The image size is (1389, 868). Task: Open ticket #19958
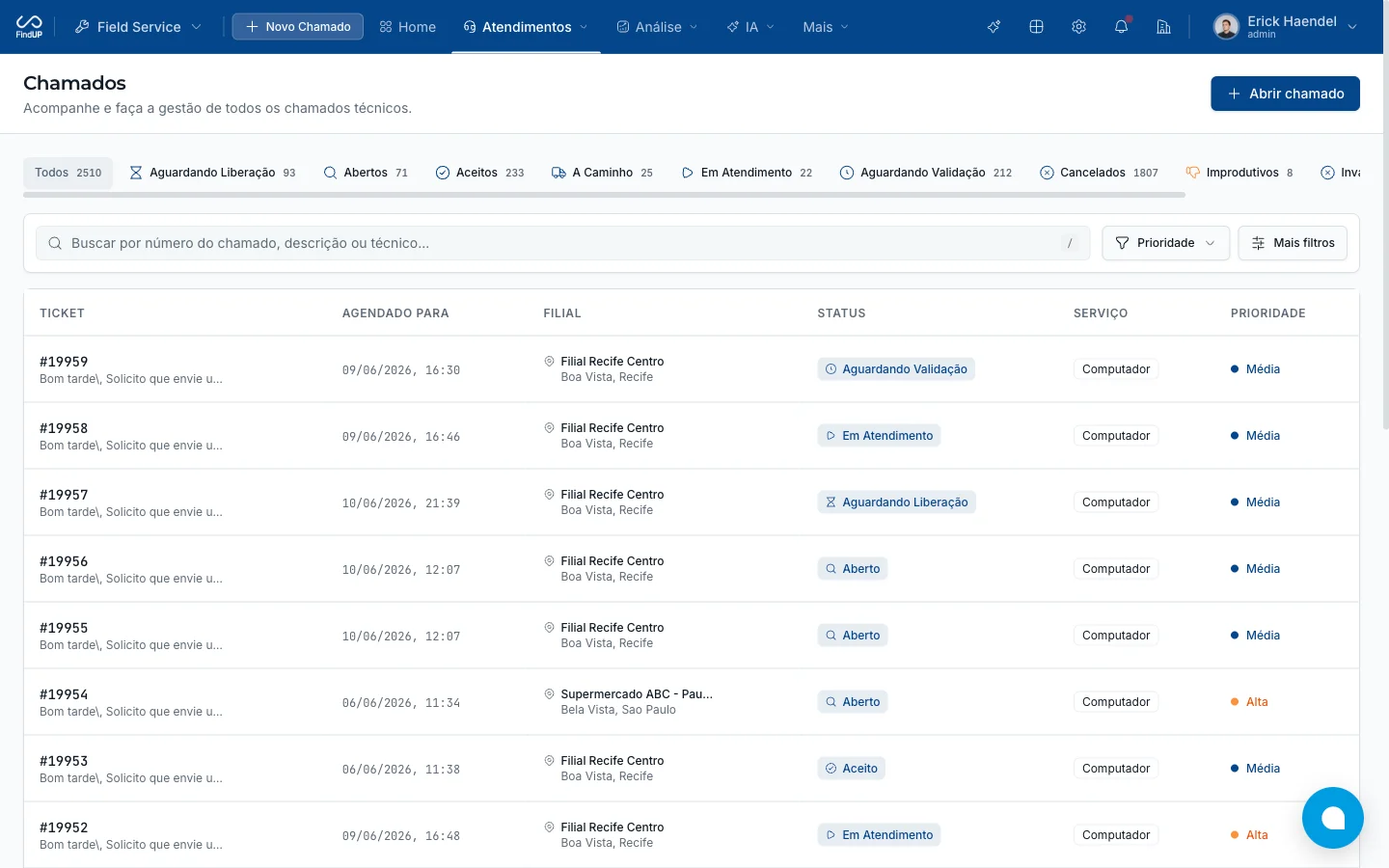(x=64, y=428)
